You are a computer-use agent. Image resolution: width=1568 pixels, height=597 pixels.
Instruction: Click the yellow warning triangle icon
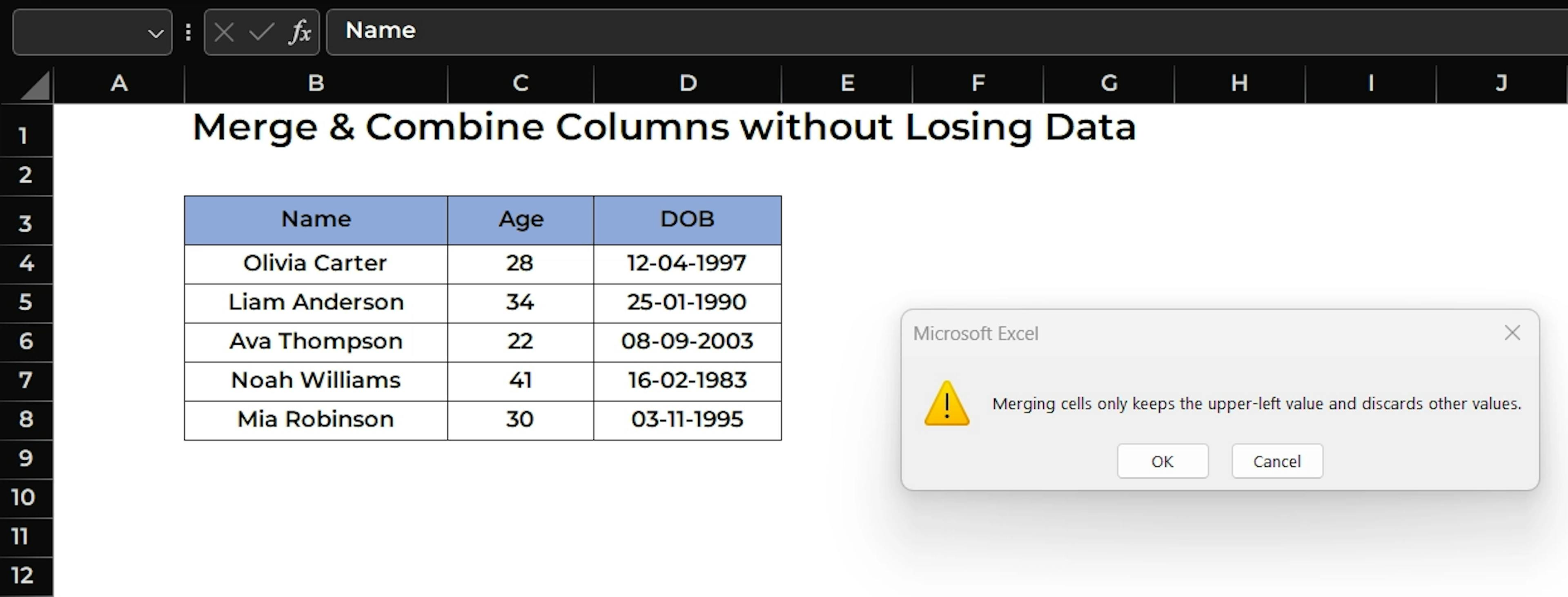click(947, 404)
